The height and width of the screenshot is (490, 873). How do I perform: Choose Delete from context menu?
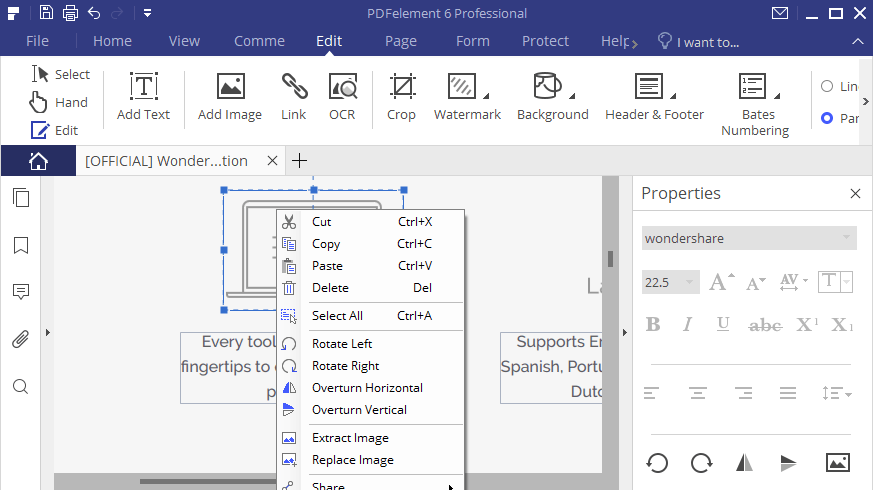pos(370,288)
